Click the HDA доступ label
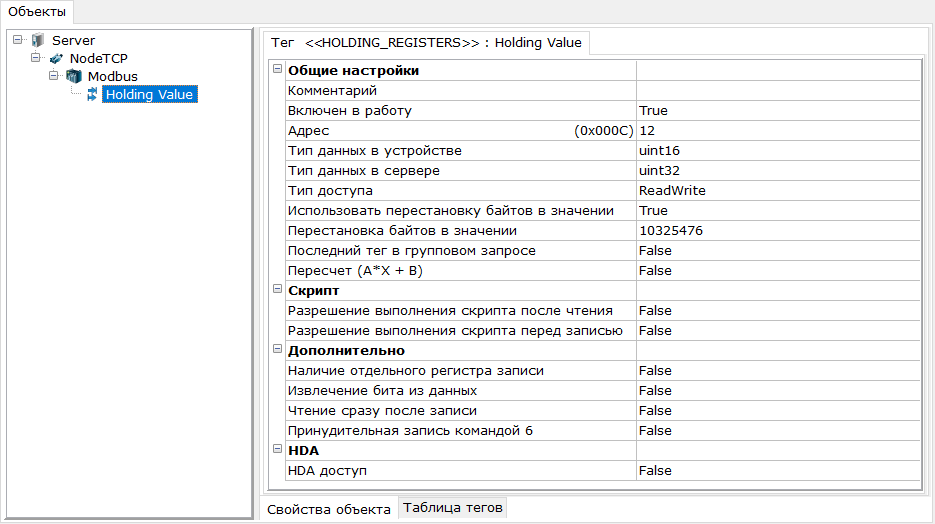Viewport: 935px width, 524px height. click(327, 471)
